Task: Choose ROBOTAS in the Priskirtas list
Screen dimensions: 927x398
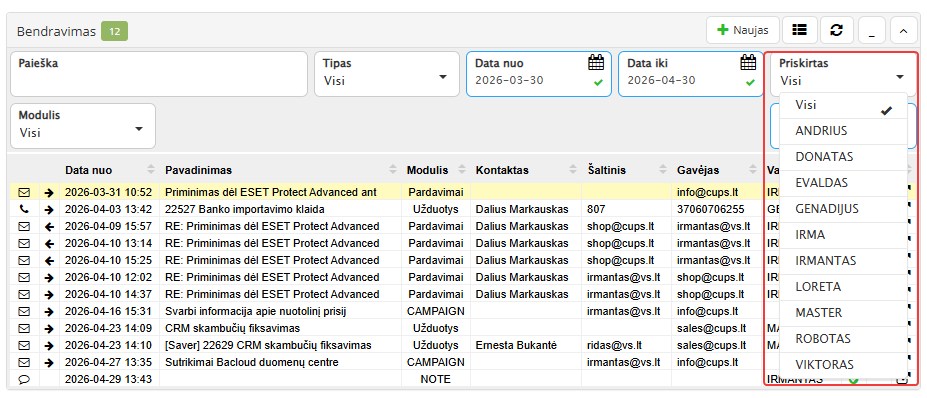Action: point(844,339)
